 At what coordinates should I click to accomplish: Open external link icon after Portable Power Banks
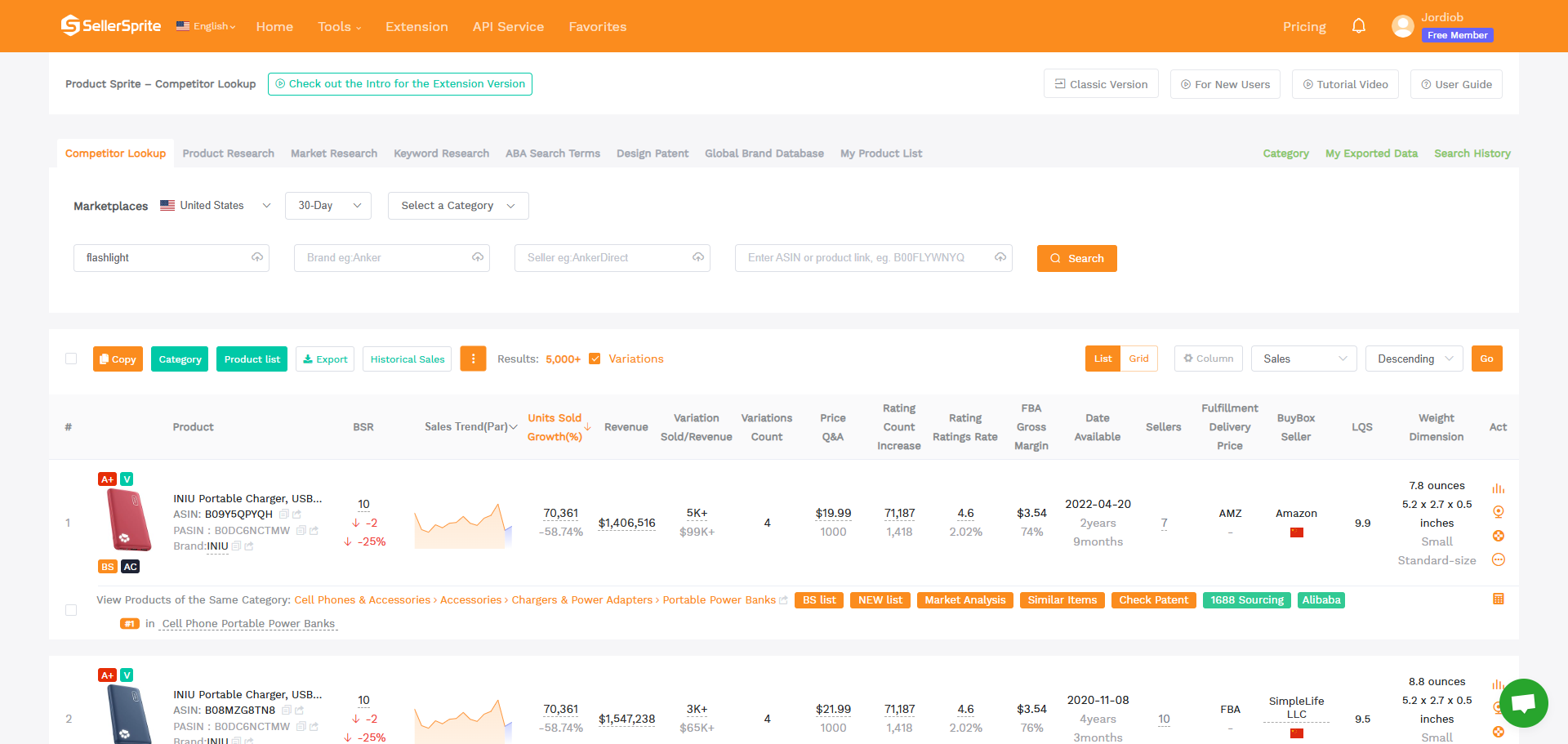[784, 600]
